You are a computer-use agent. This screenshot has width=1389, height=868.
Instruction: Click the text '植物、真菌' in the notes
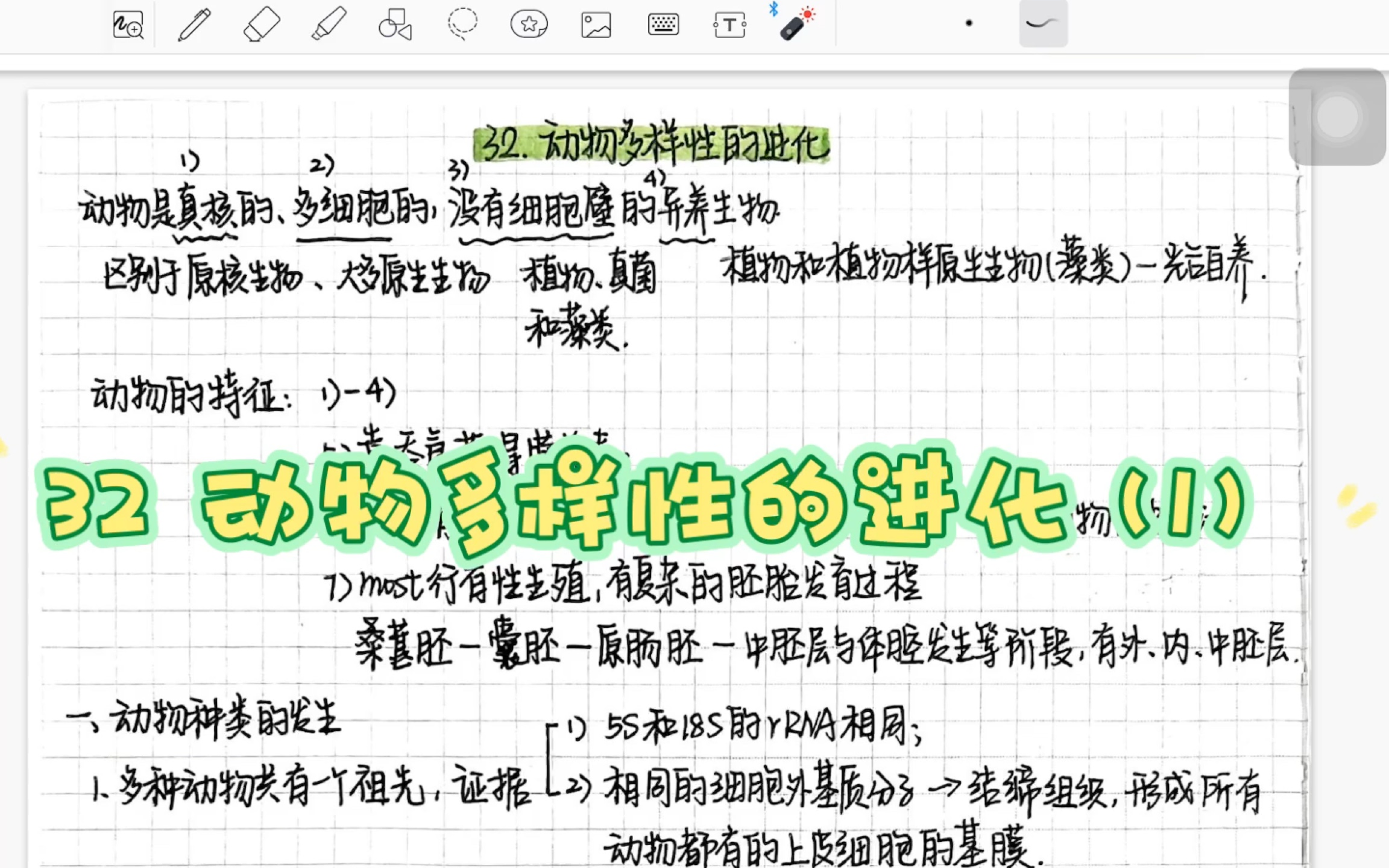pyautogui.click(x=588, y=276)
